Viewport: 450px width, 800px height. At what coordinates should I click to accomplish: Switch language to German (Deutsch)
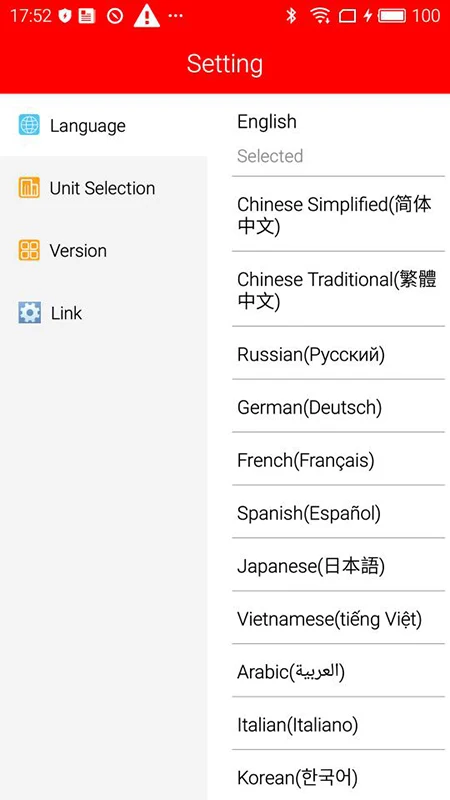338,406
